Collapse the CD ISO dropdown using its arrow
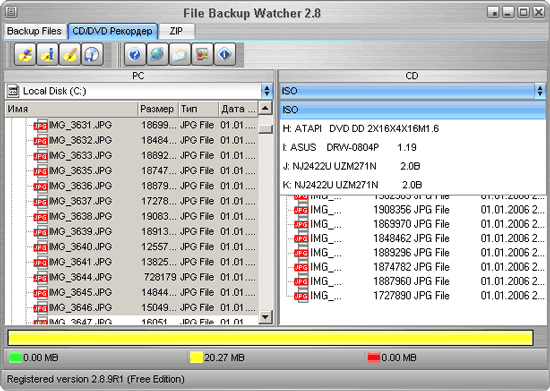Viewport: 550px width, 391px height. [x=540, y=91]
